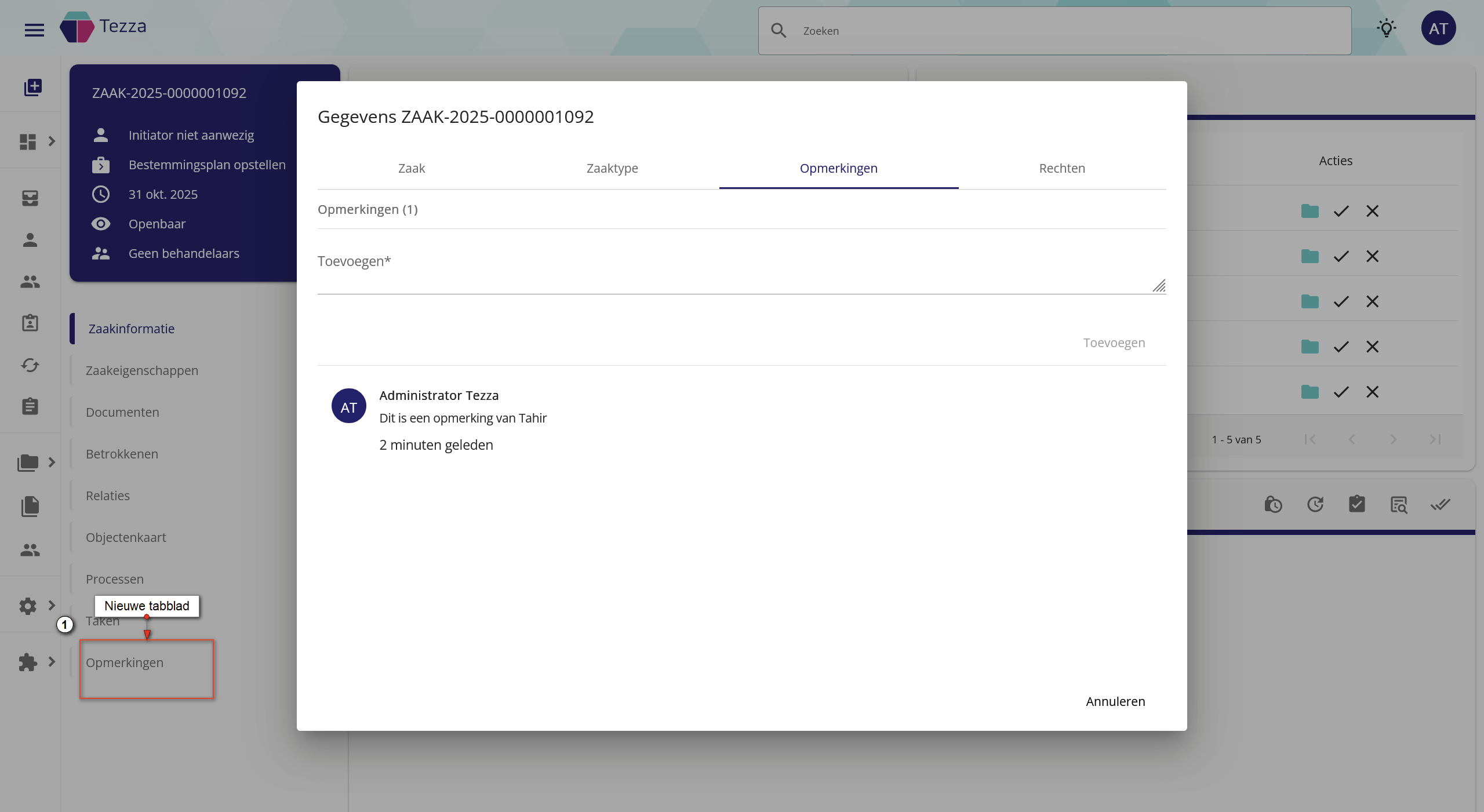Click the X action in third row
Viewport: 1484px width, 812px height.
pyautogui.click(x=1372, y=301)
